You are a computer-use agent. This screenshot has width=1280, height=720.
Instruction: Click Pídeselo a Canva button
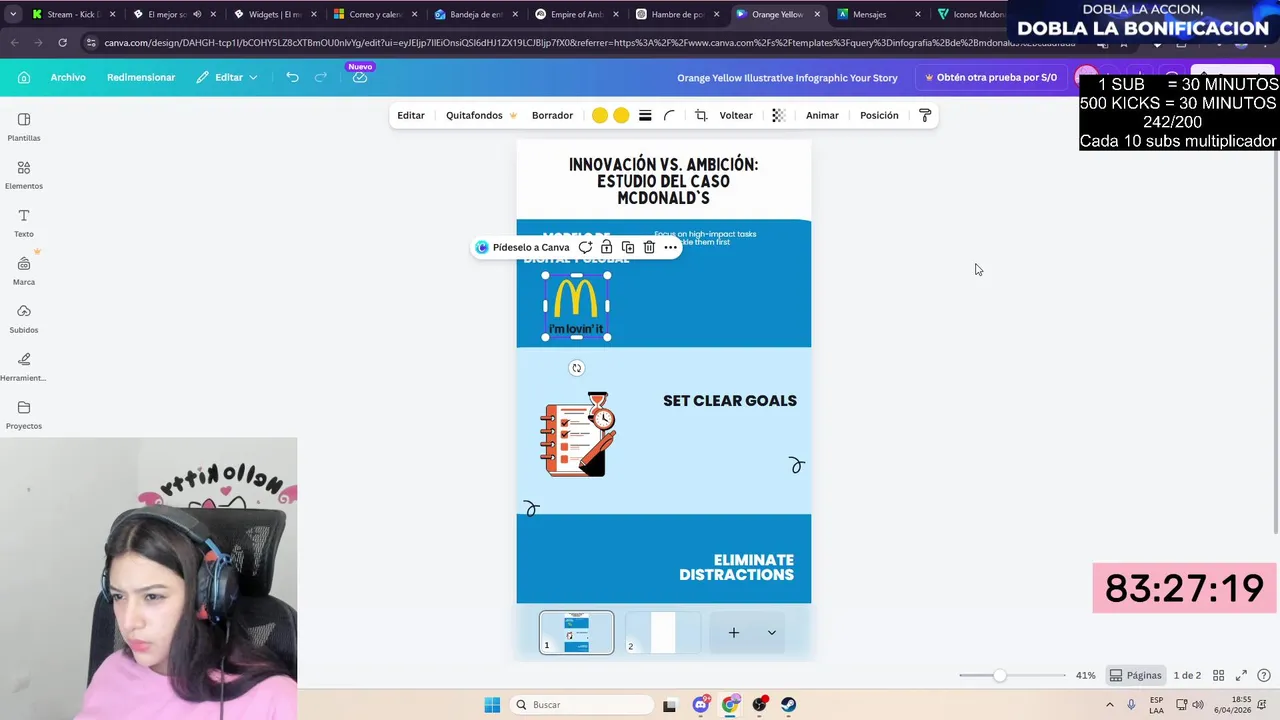click(x=522, y=247)
